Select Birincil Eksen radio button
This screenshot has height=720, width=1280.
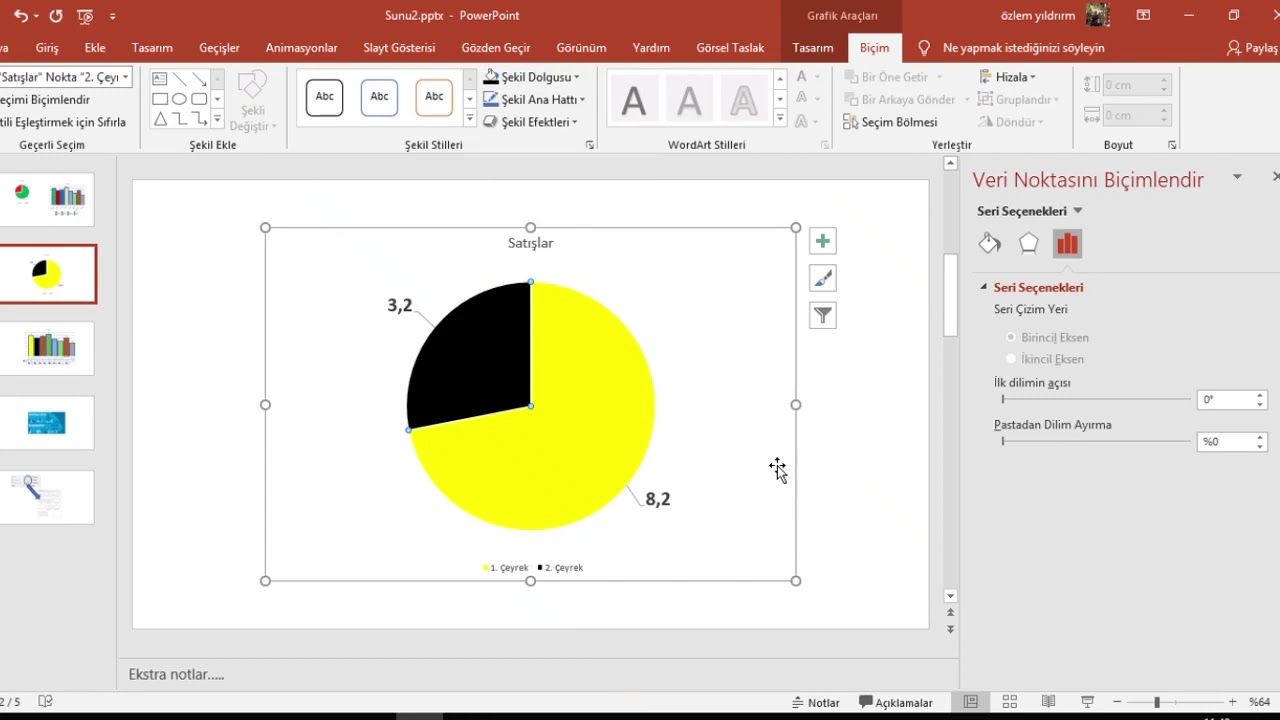pyautogui.click(x=1011, y=338)
